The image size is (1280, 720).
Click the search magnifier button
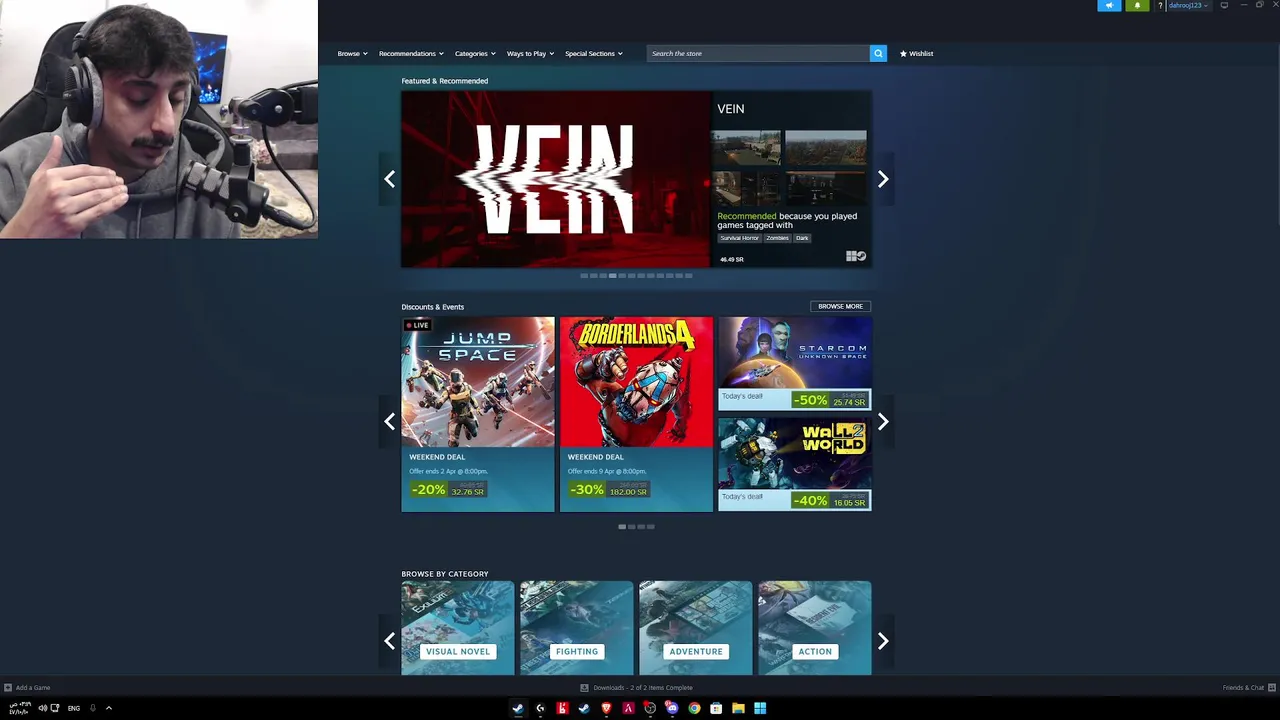[878, 53]
